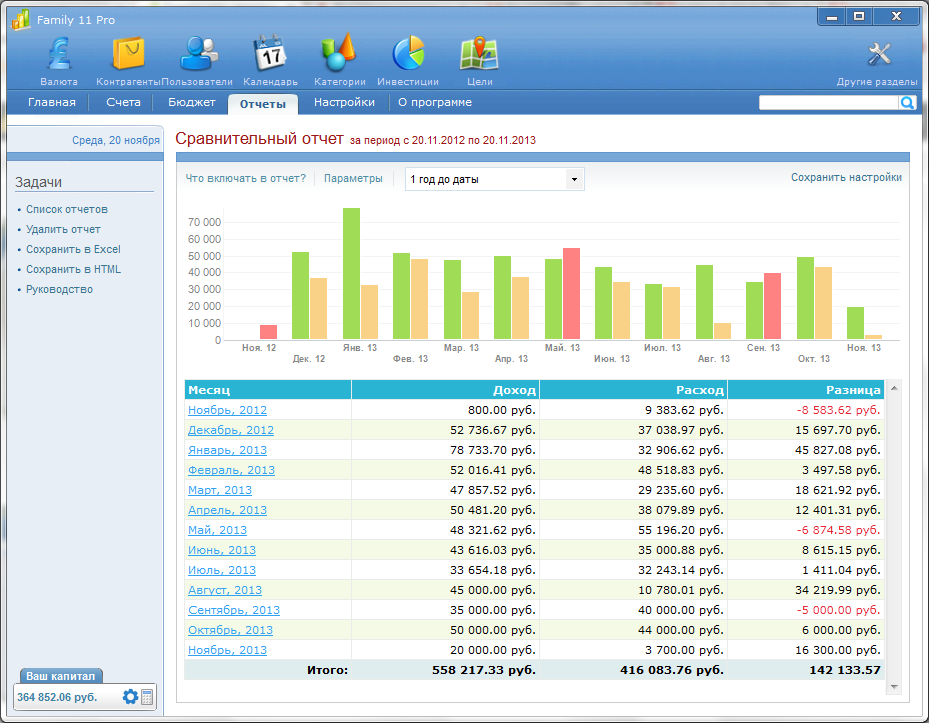Click the orange Авг. 13 expense bar

pyautogui.click(x=722, y=331)
